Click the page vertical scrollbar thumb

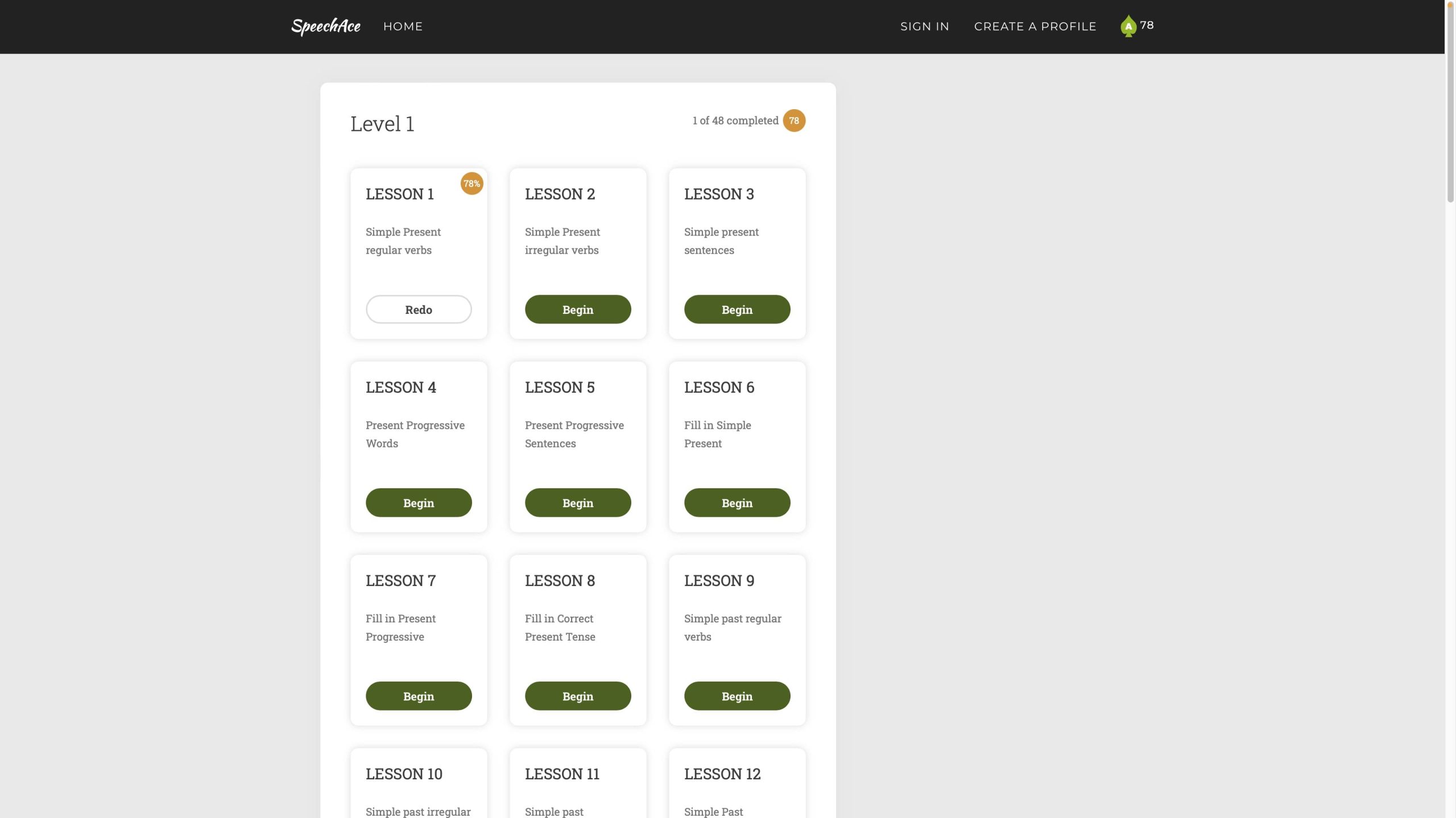point(1450,102)
